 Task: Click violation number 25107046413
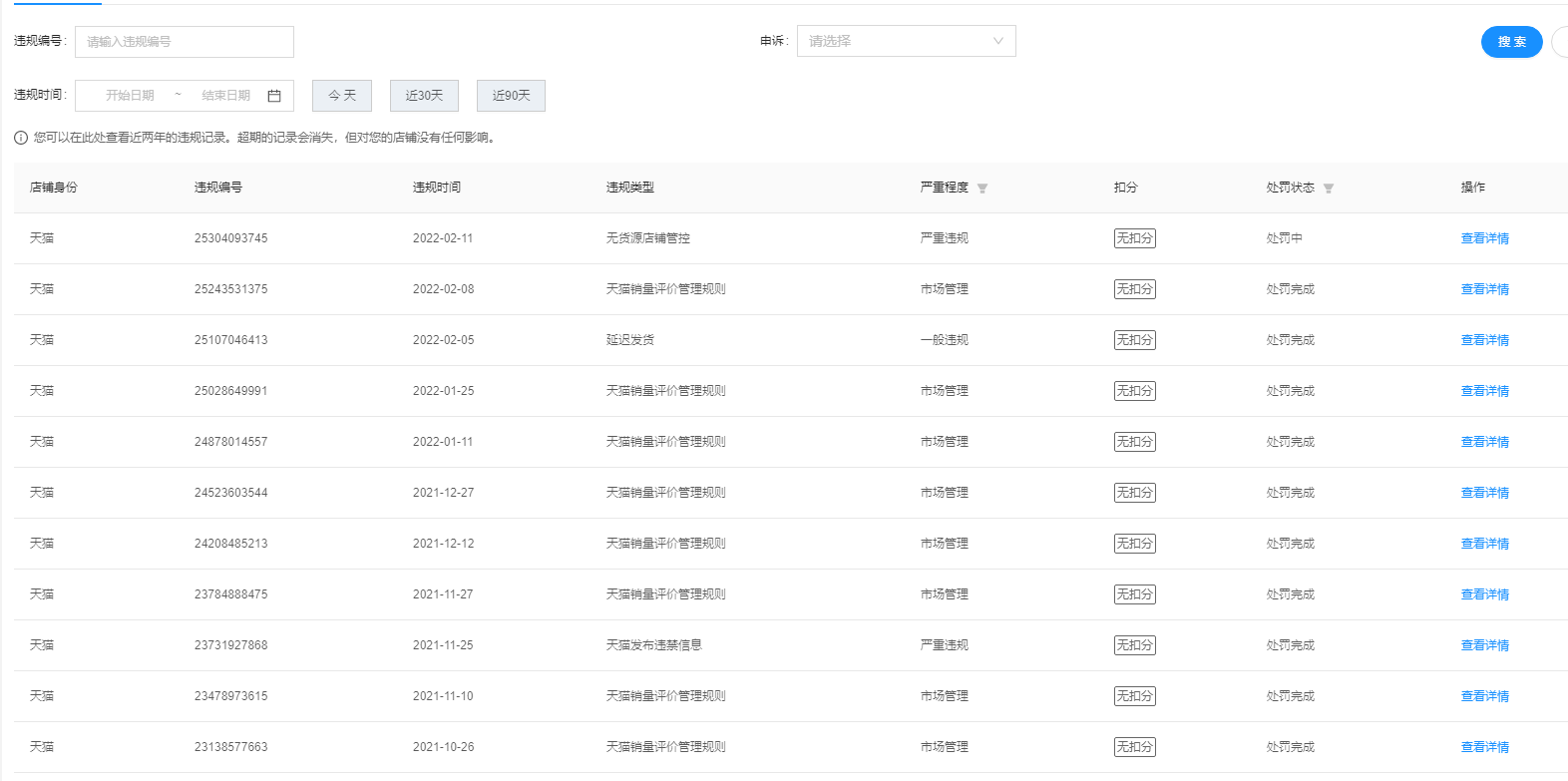[231, 340]
